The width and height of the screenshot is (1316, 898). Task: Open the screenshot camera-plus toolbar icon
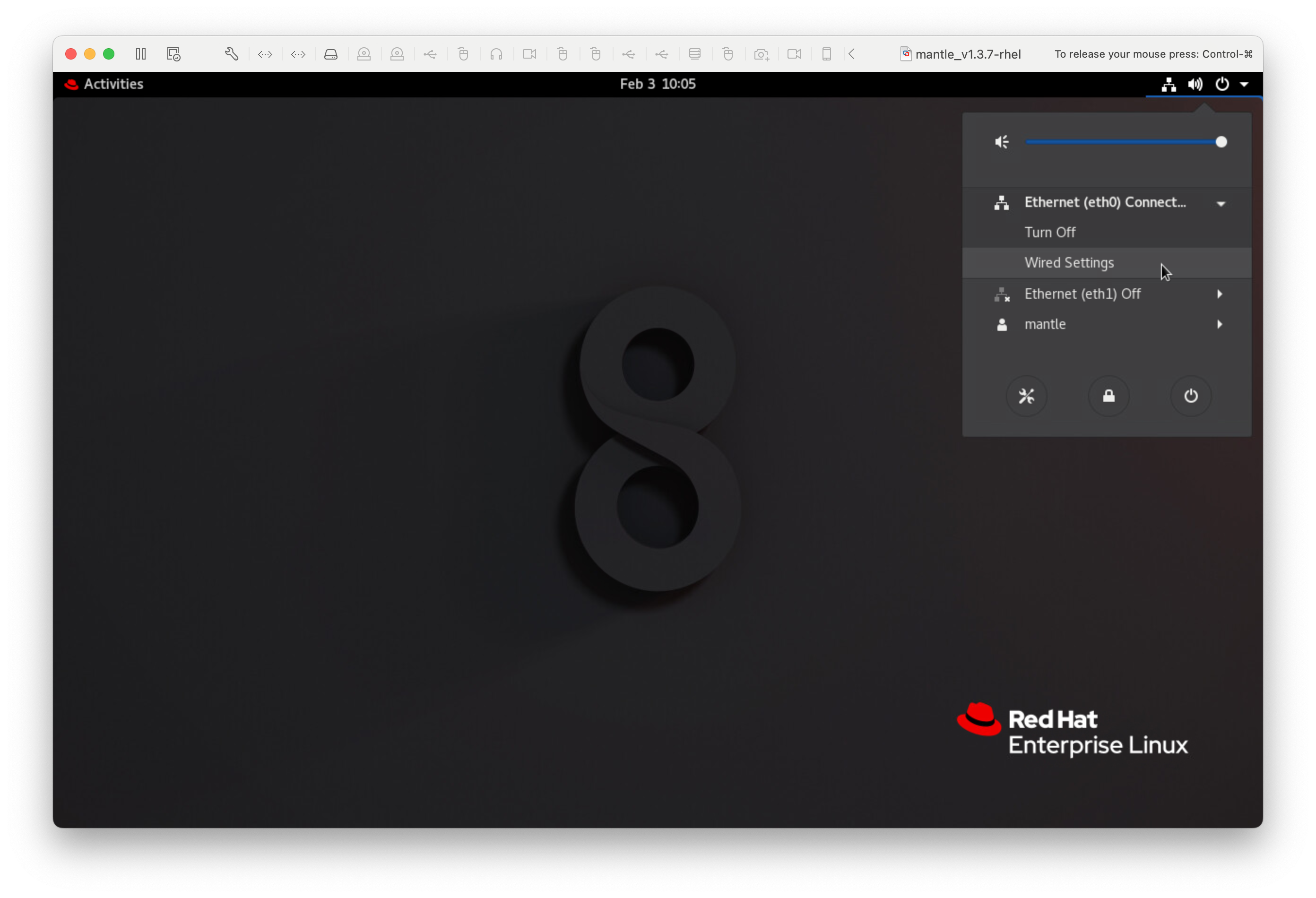coord(761,54)
